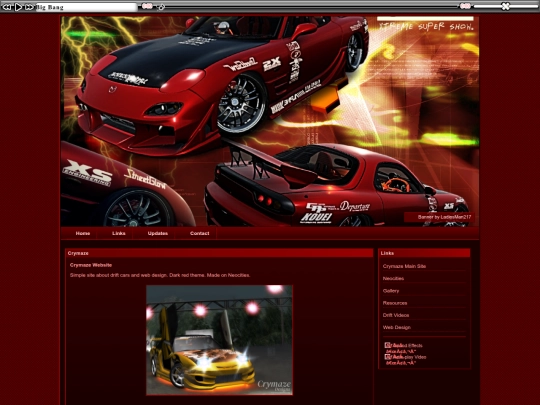Visit the Resources link

pyautogui.click(x=395, y=303)
